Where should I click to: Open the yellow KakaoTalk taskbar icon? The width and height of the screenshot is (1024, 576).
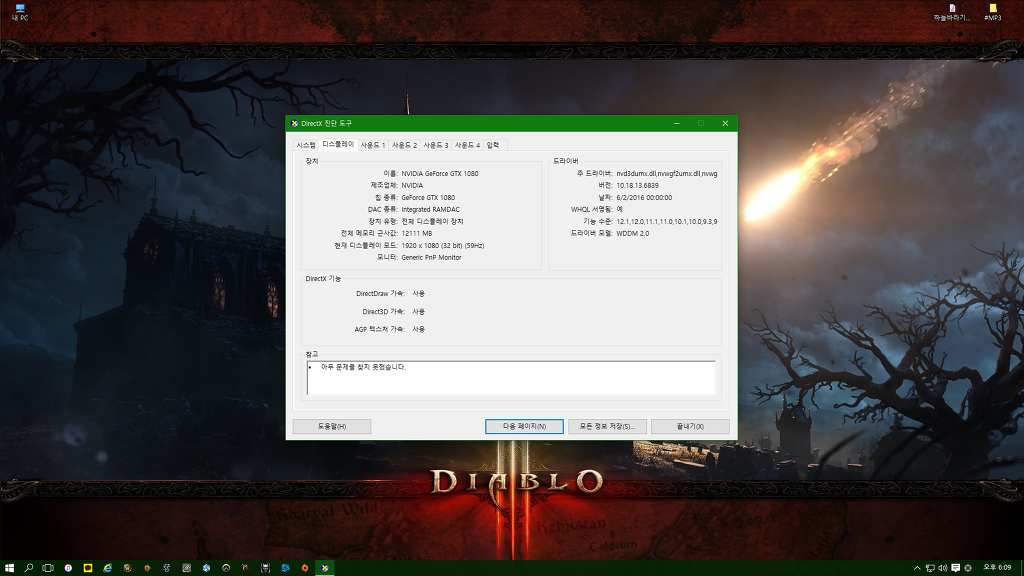click(88, 568)
